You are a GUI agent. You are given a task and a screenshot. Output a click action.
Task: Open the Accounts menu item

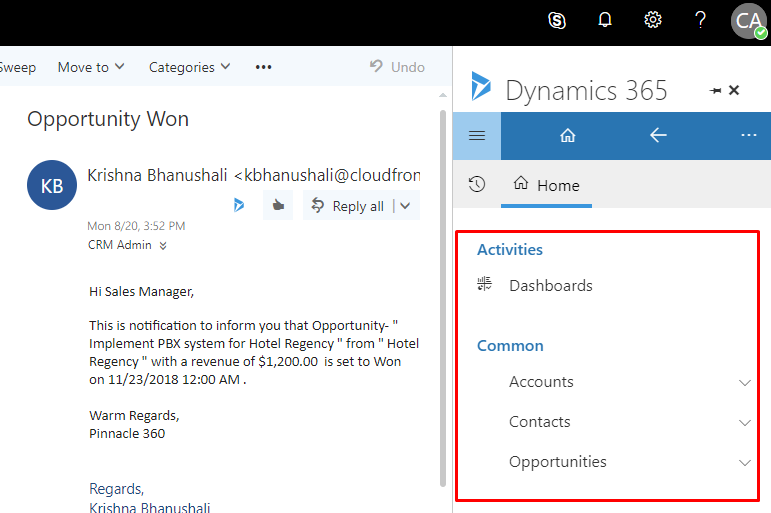click(541, 382)
